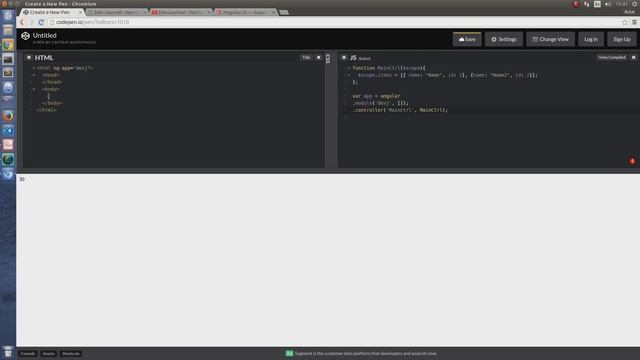The image size is (640, 360).
Task: Open pen Settings
Action: (504, 39)
